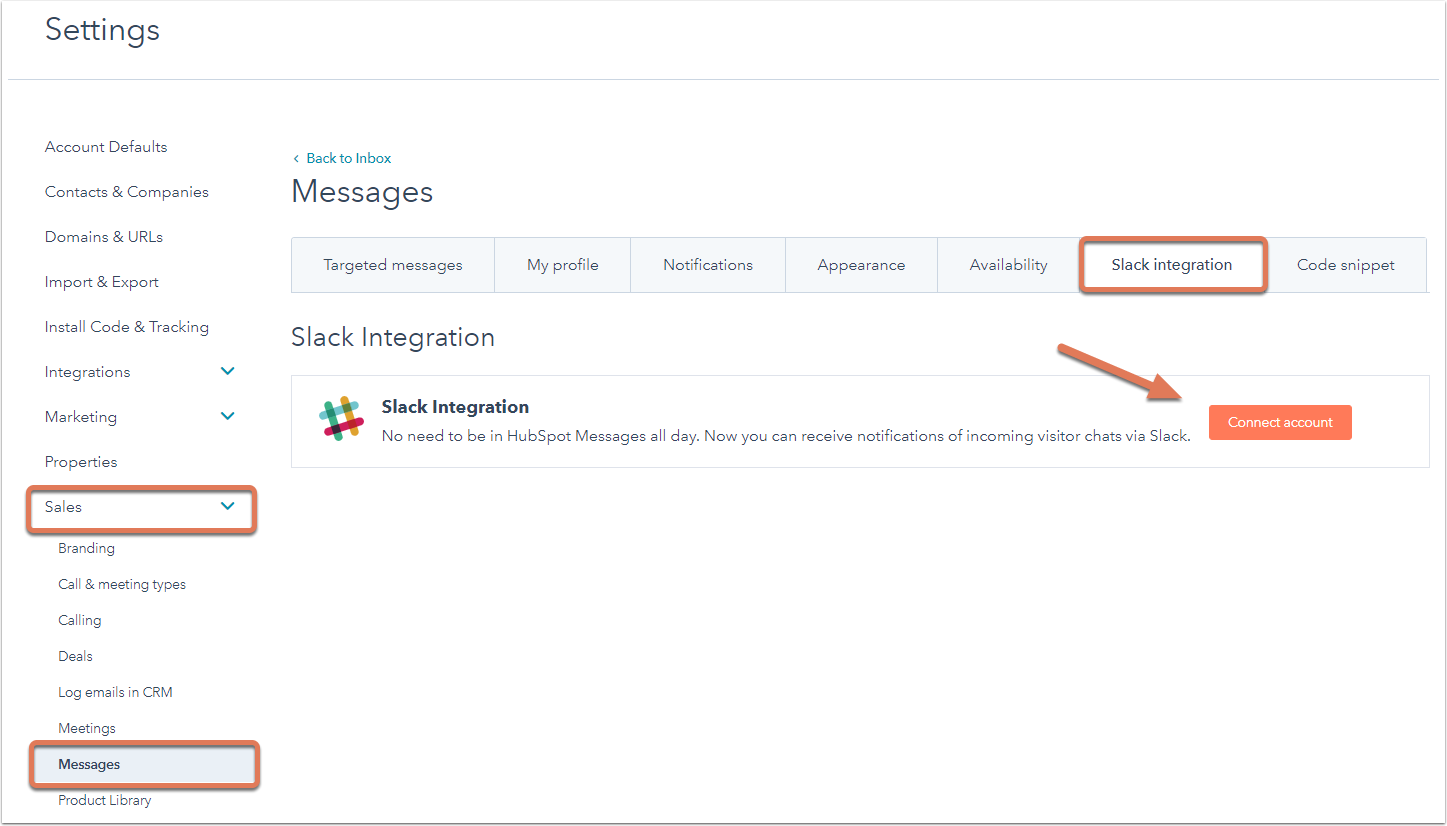This screenshot has width=1447, height=826.
Task: Click the Marketing sidebar label
Action: [x=81, y=417]
